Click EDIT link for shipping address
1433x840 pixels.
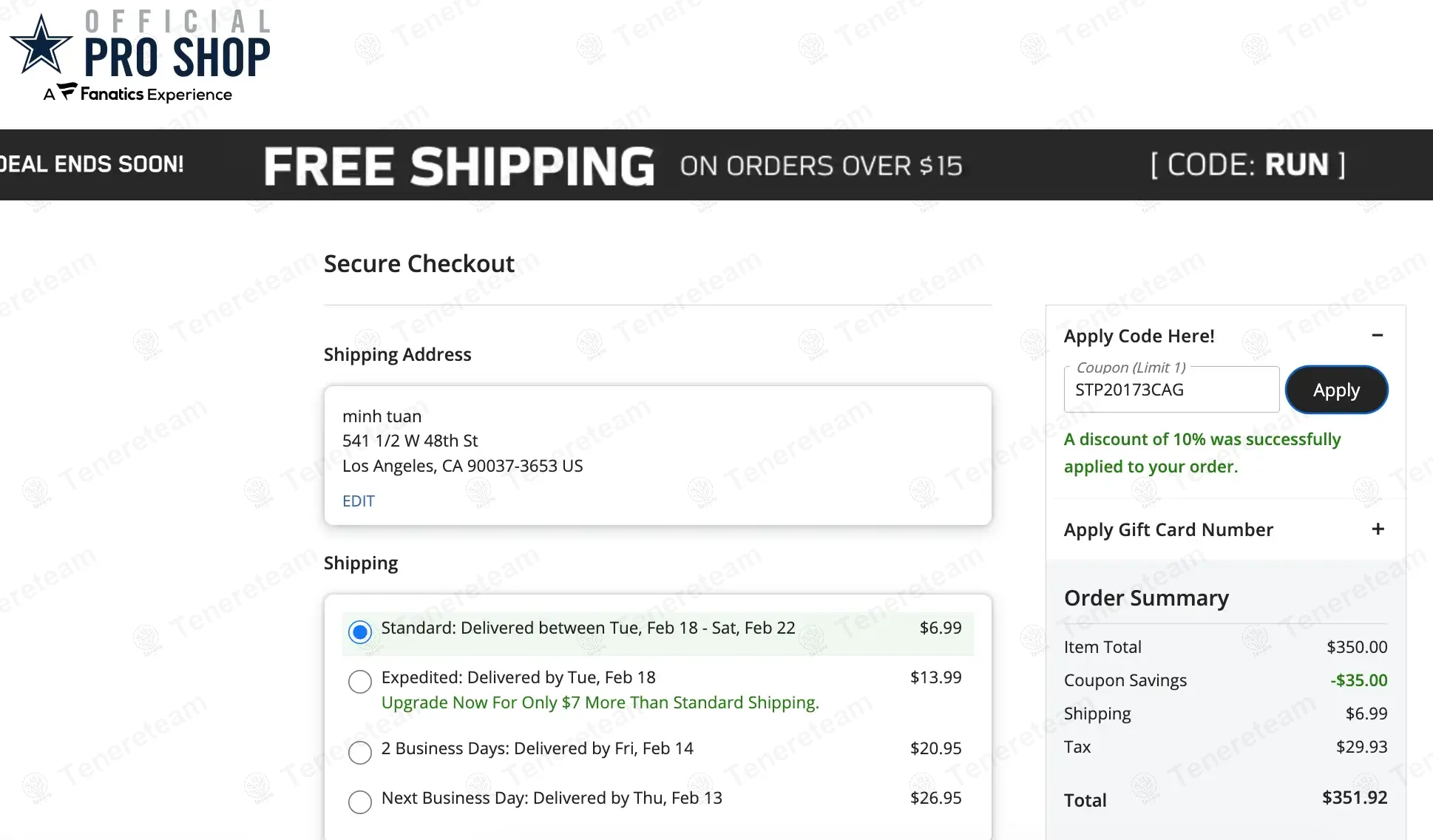pyautogui.click(x=359, y=501)
